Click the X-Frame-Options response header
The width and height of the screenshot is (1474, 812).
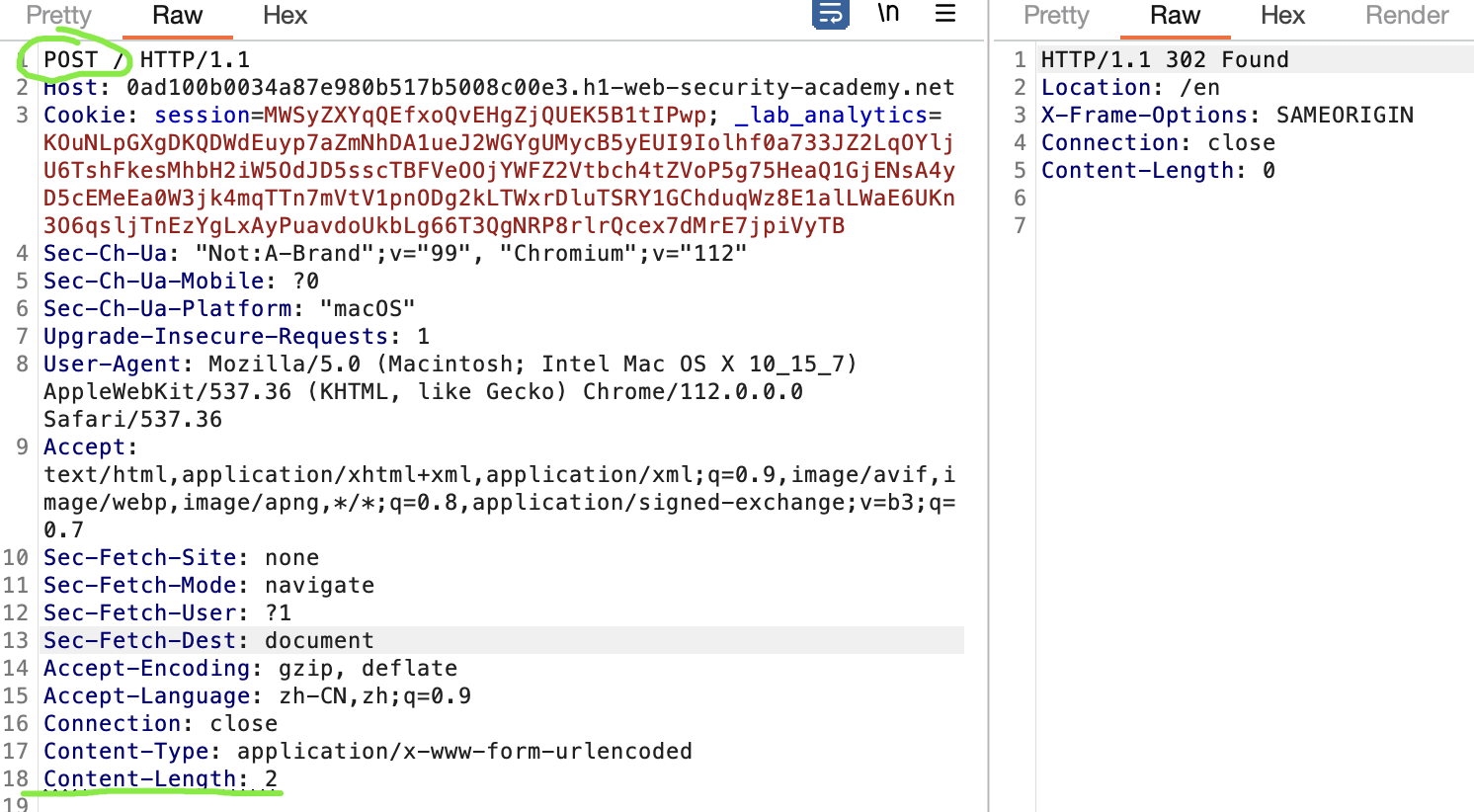[1227, 115]
